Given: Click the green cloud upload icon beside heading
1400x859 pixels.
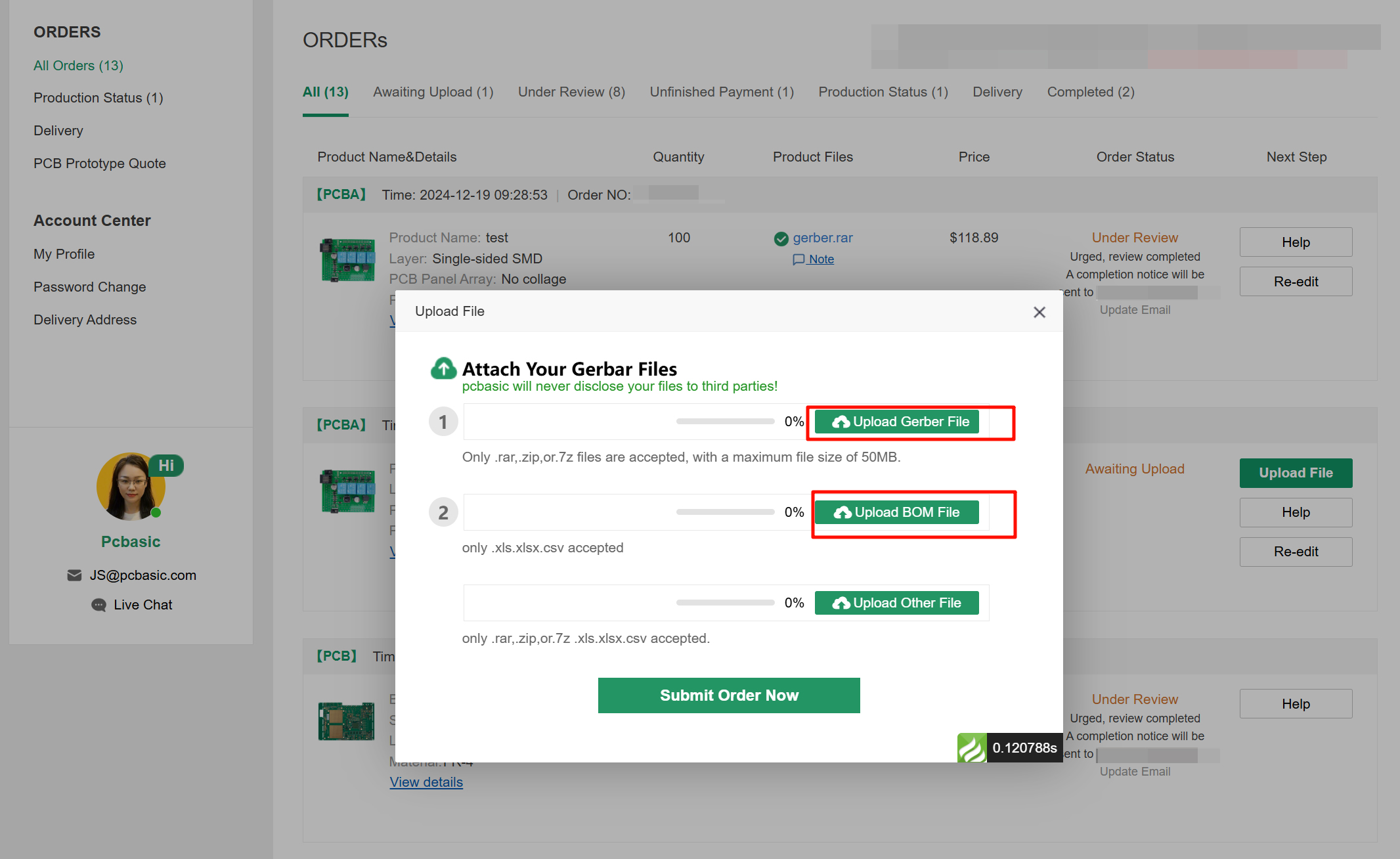Looking at the screenshot, I should (x=443, y=368).
